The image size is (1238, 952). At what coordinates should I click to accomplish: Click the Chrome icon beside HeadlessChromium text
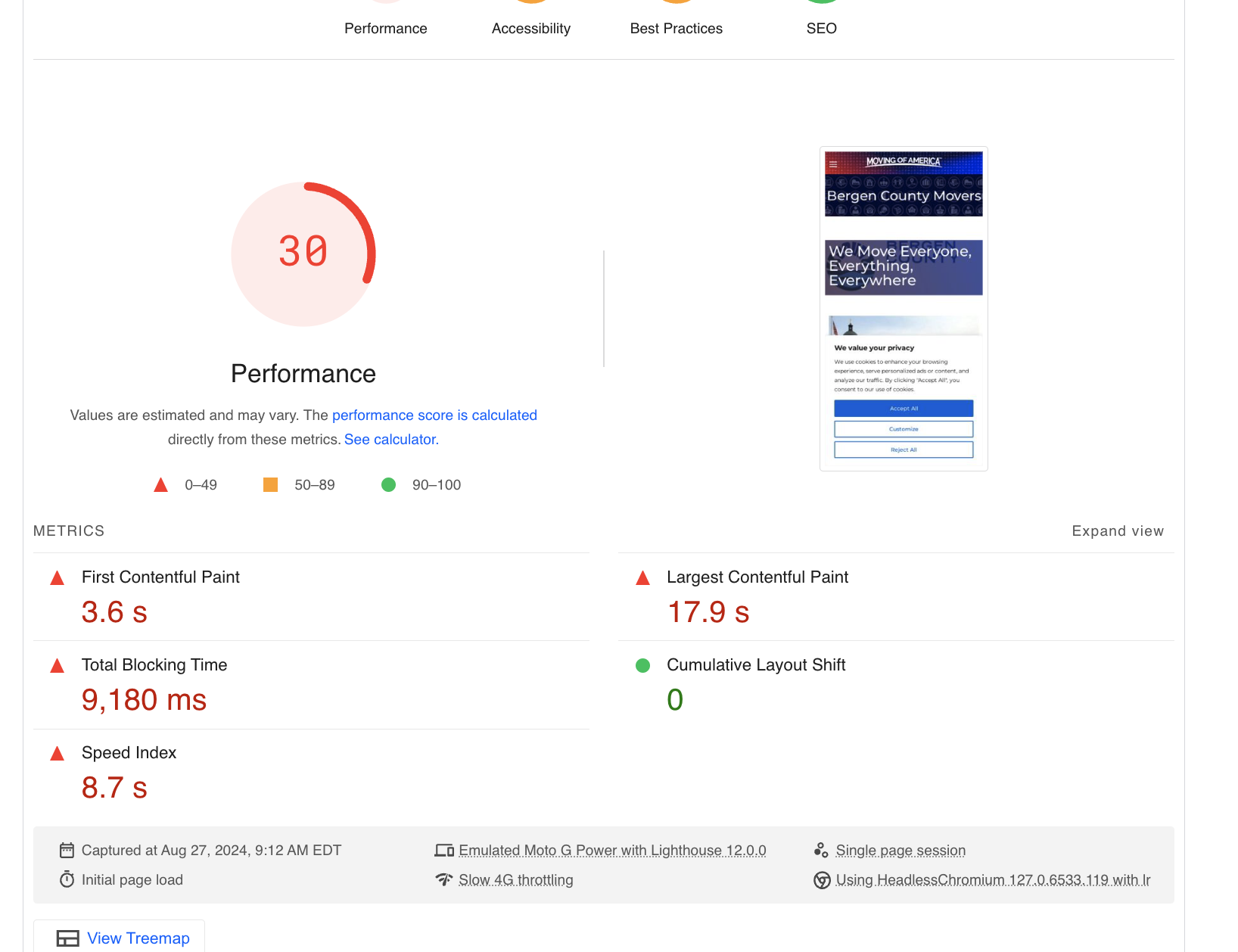pyautogui.click(x=822, y=880)
